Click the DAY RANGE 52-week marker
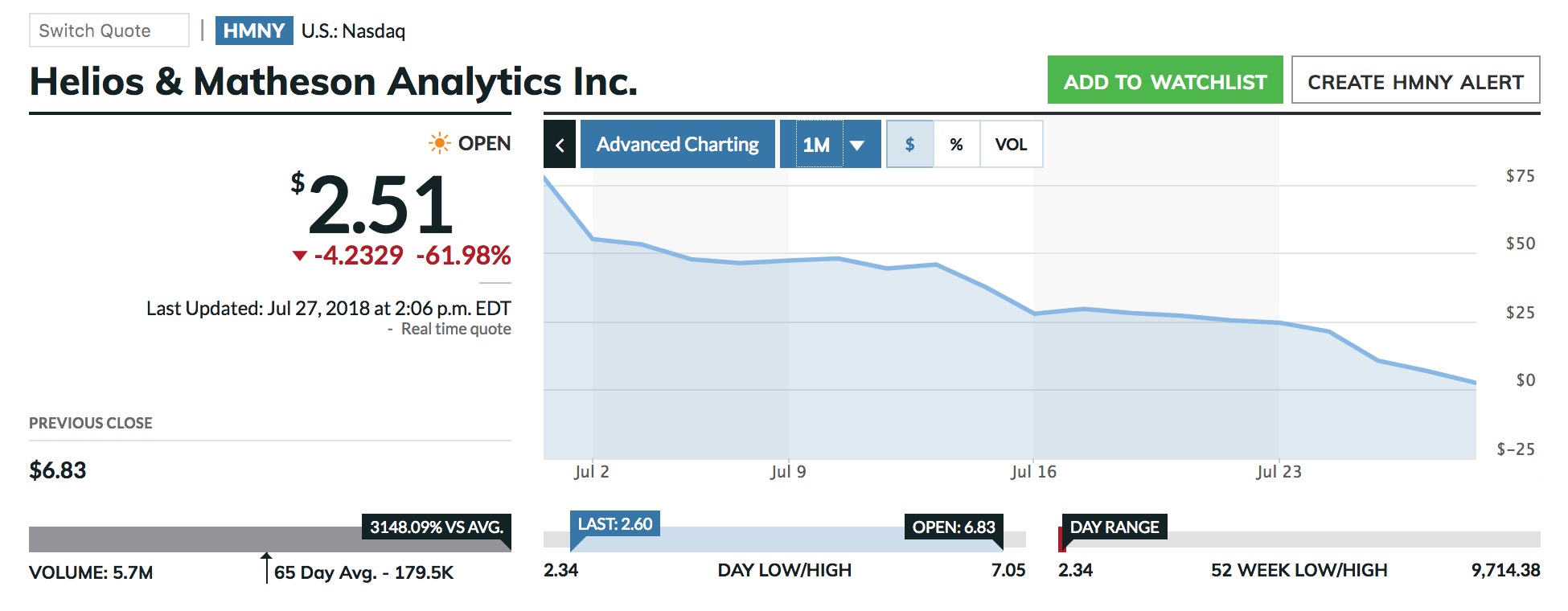 tap(1114, 527)
